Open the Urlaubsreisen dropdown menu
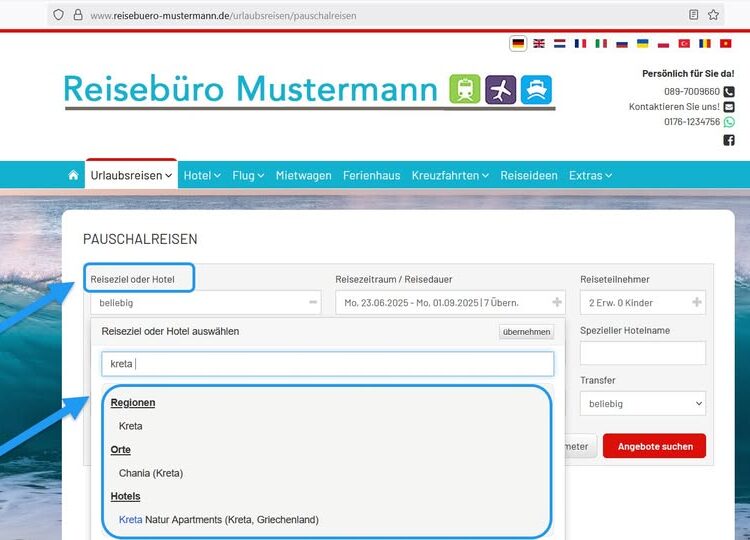The width and height of the screenshot is (750, 540). point(131,176)
